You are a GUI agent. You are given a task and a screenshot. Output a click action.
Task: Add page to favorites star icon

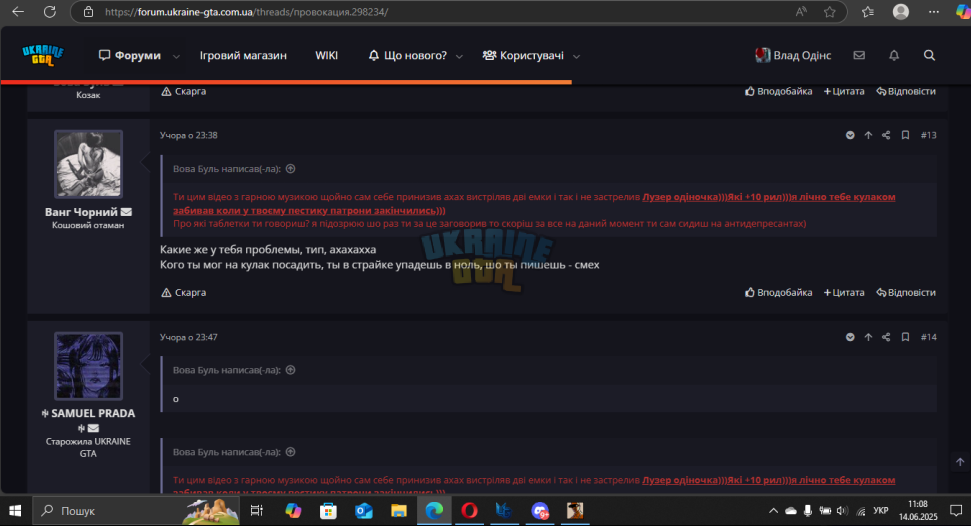[x=830, y=12]
